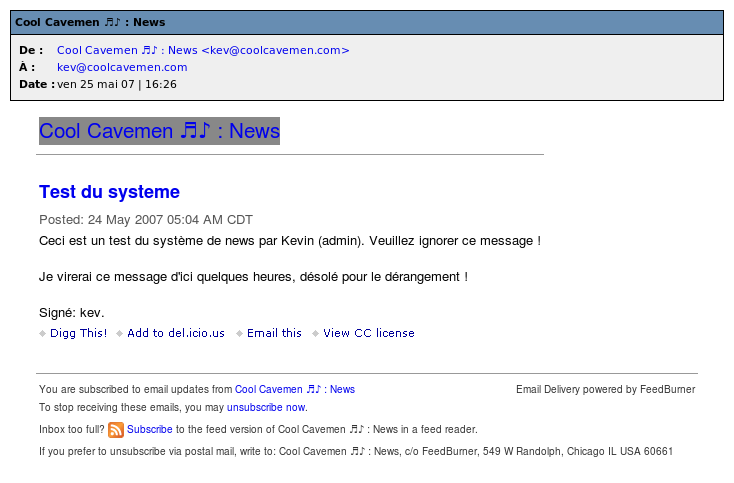The image size is (734, 483).
Task: Click the sender address in the De field
Action: pos(203,50)
